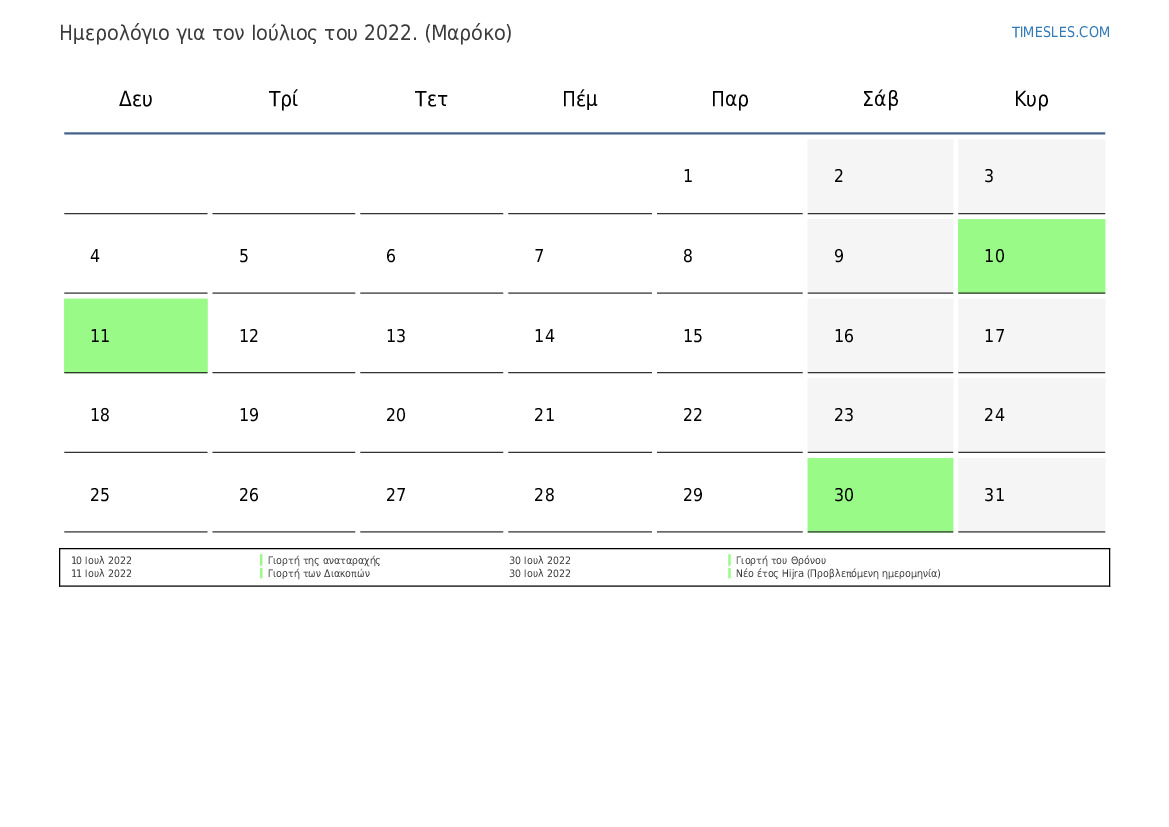Click the Νέο έτος Hijra legend entry
Screen dimensions: 1169x827
pos(838,573)
